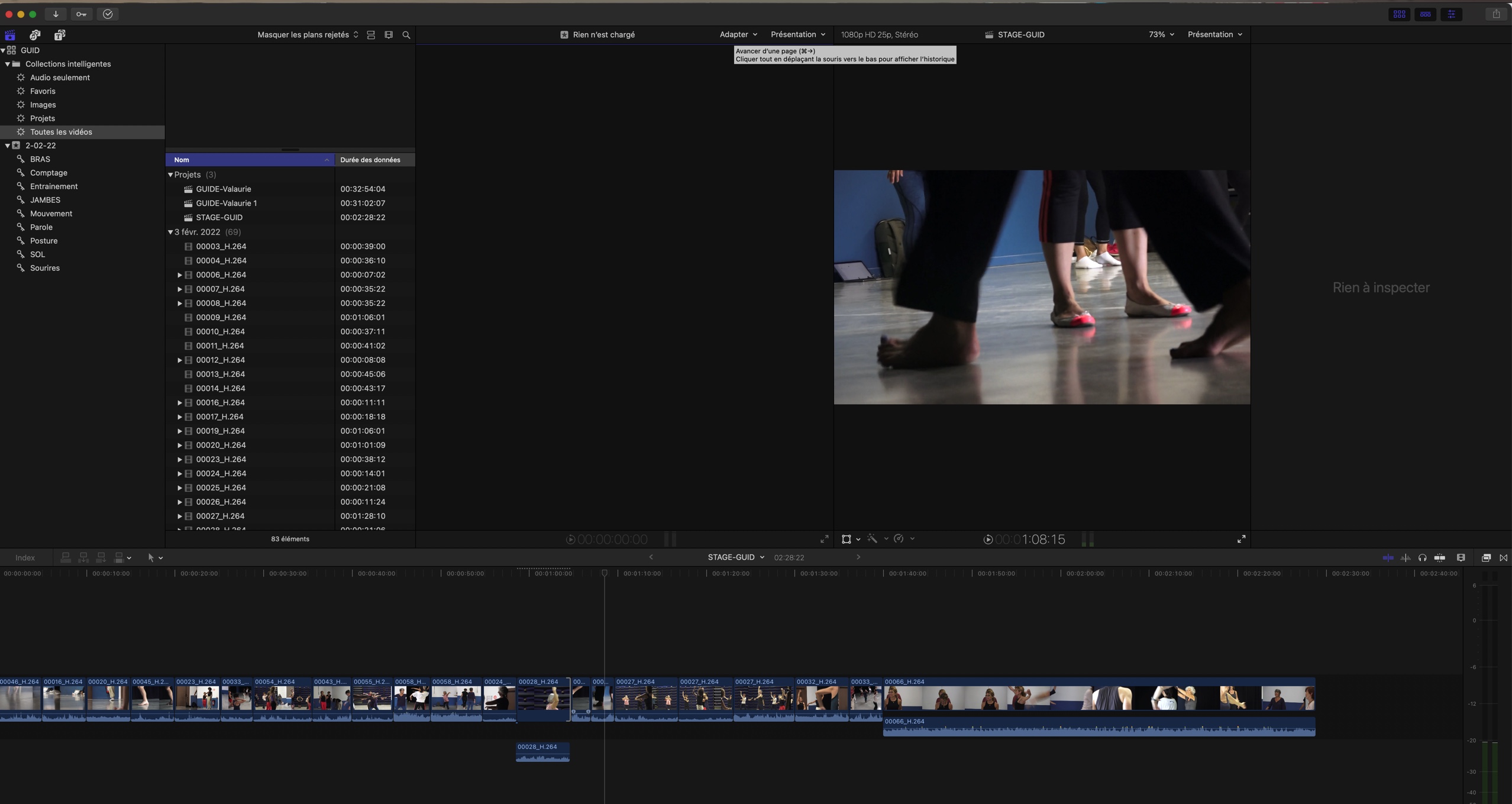This screenshot has height=804, width=1512.
Task: Open the Keyword editor key icon
Action: (81, 14)
